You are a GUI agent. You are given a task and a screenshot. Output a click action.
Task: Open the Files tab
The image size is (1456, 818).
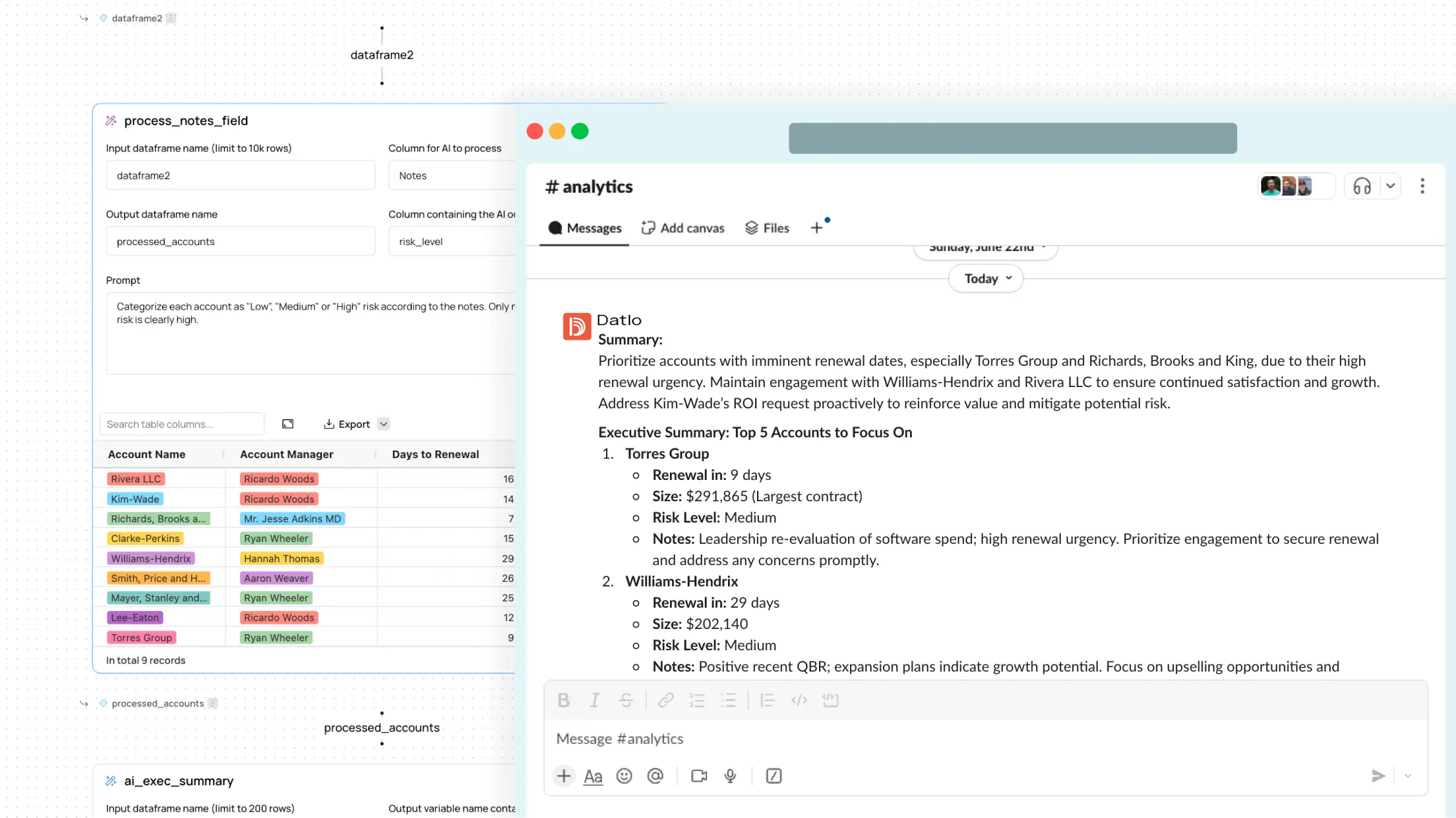767,228
